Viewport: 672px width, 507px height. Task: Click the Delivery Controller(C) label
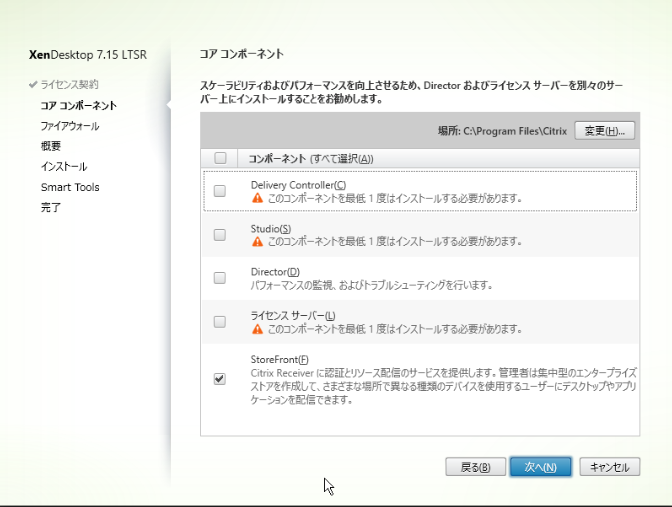point(298,185)
